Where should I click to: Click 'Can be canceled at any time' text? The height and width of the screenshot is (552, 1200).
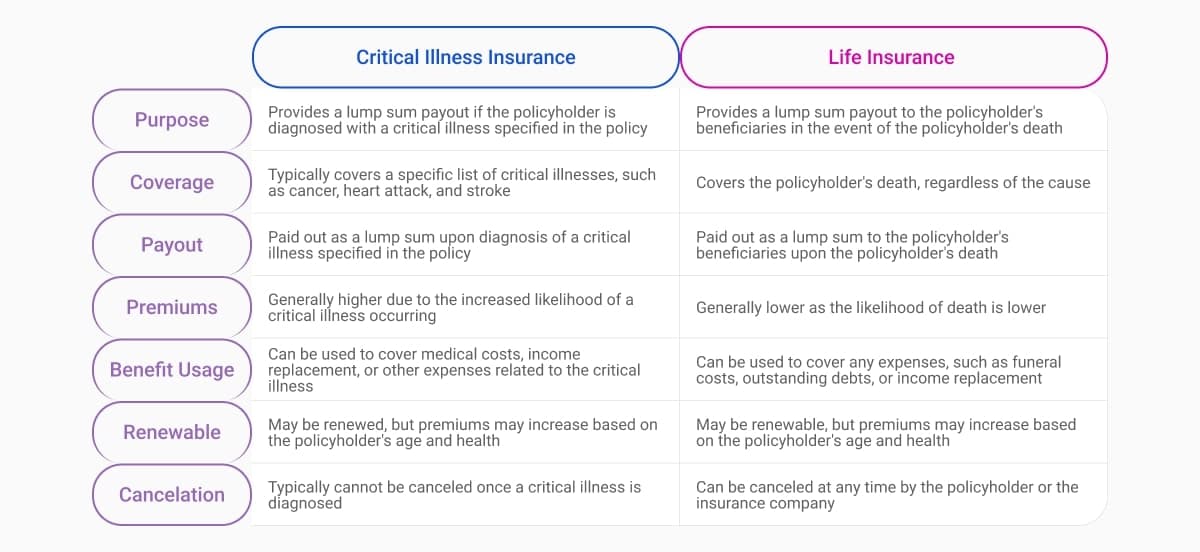pos(886,495)
